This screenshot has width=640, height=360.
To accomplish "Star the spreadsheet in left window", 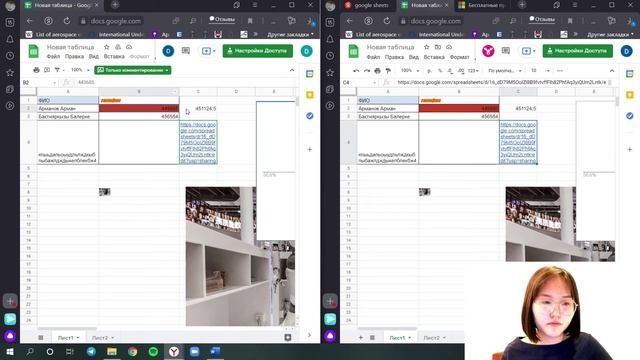I will coord(107,47).
